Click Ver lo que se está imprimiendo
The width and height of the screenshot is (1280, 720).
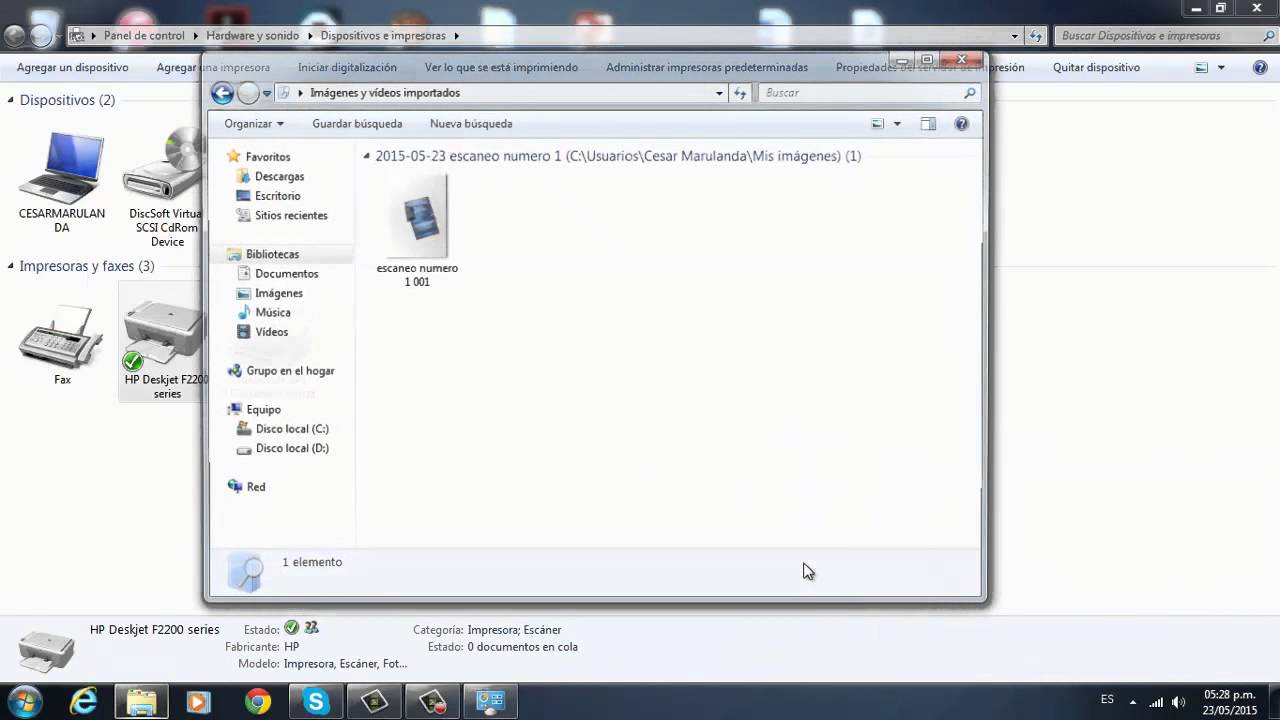pyautogui.click(x=501, y=68)
